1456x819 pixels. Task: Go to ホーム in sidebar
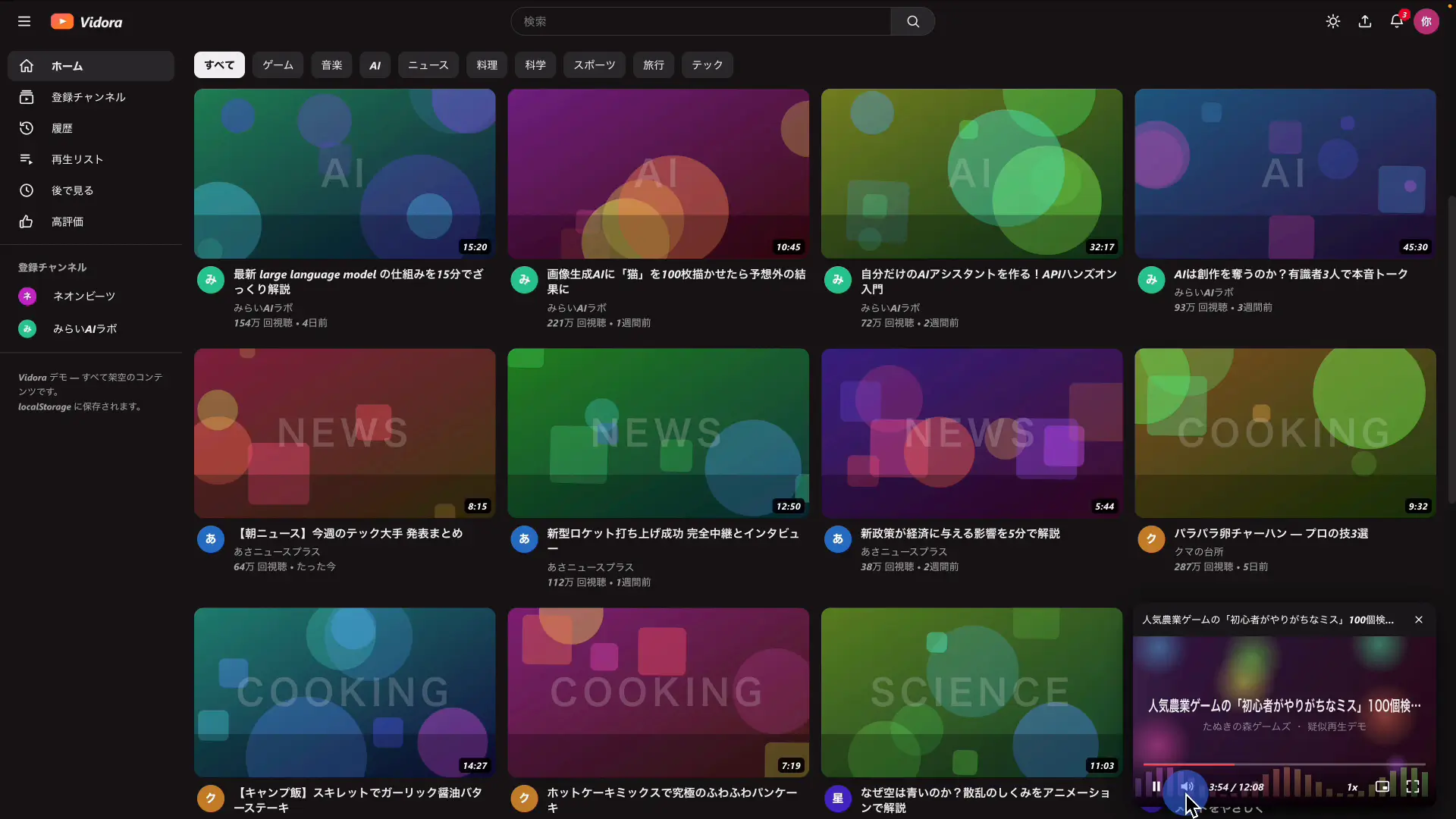(x=91, y=66)
